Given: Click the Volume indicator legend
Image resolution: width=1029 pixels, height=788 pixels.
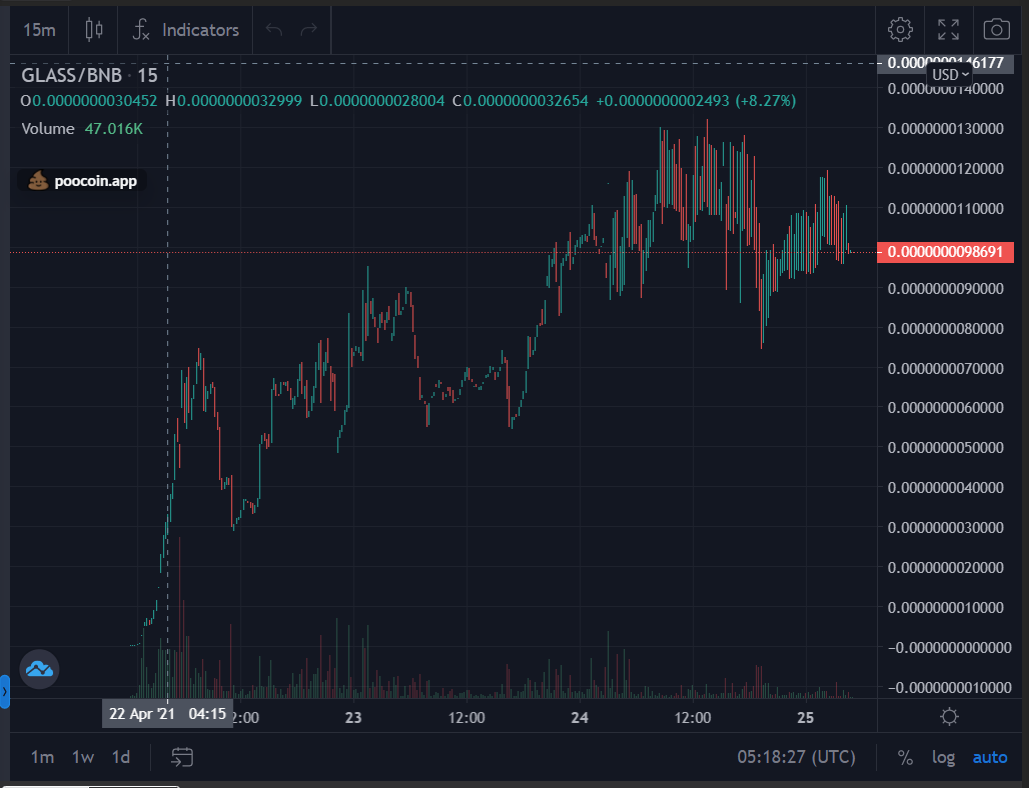Looking at the screenshot, I should pos(48,129).
